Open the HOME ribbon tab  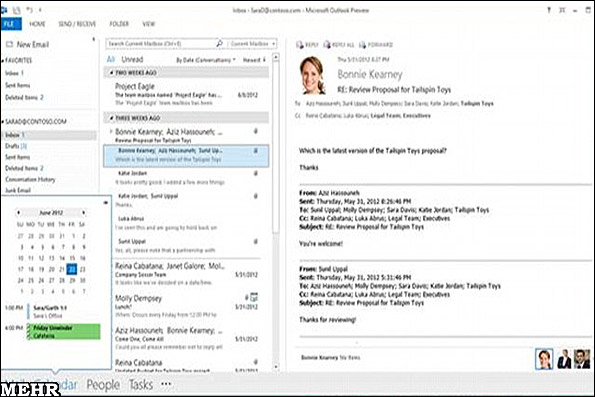37,24
